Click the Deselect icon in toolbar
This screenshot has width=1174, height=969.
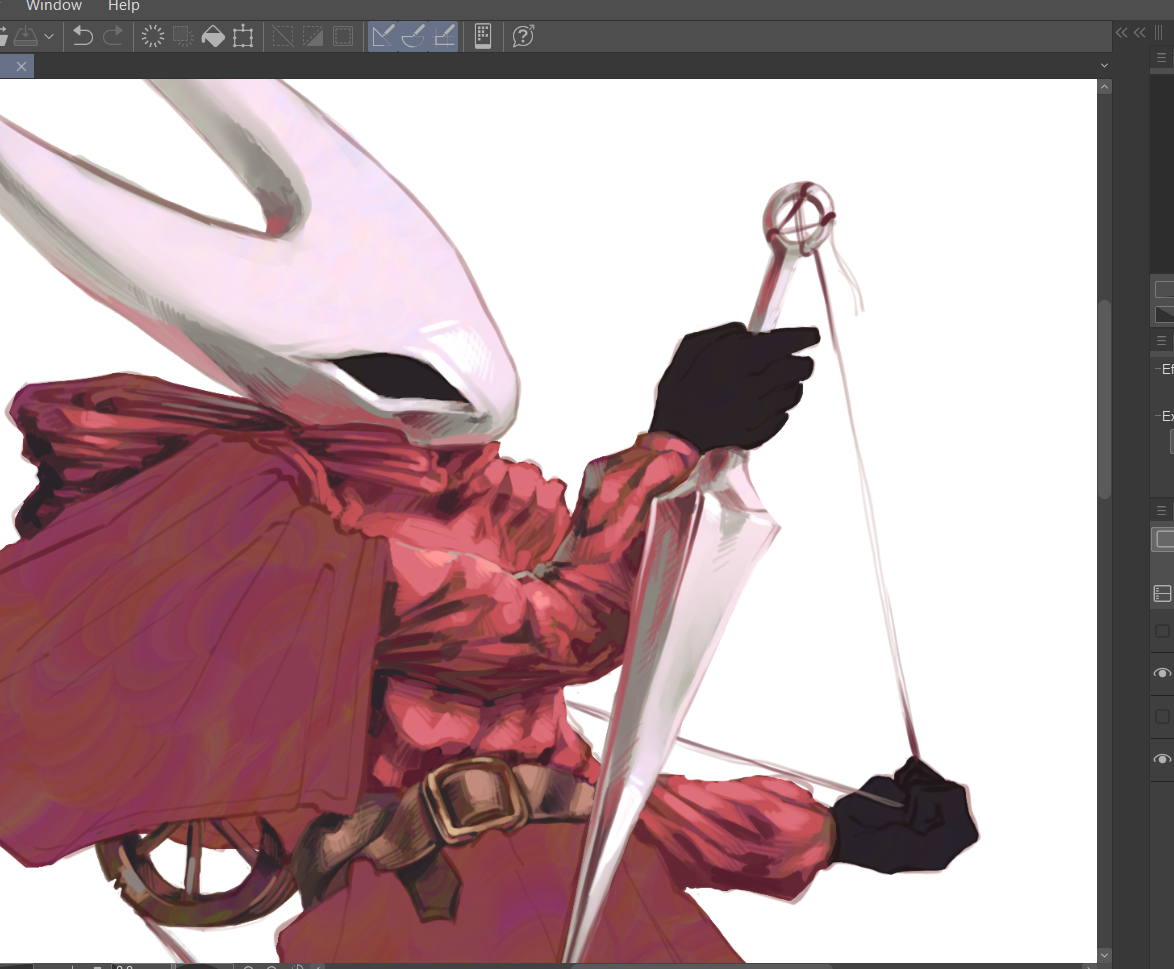pos(283,37)
